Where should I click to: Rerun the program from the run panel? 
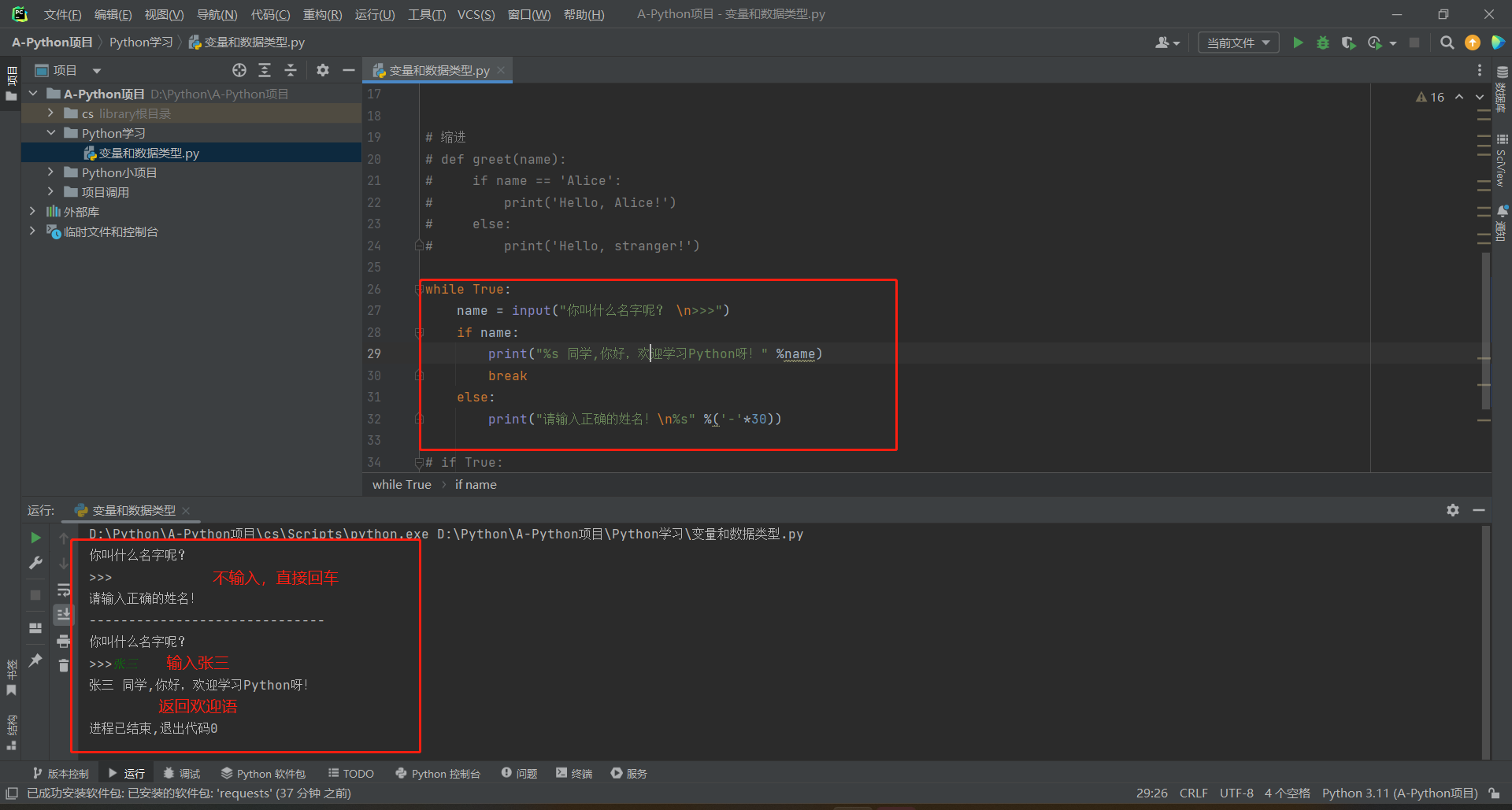click(35, 538)
